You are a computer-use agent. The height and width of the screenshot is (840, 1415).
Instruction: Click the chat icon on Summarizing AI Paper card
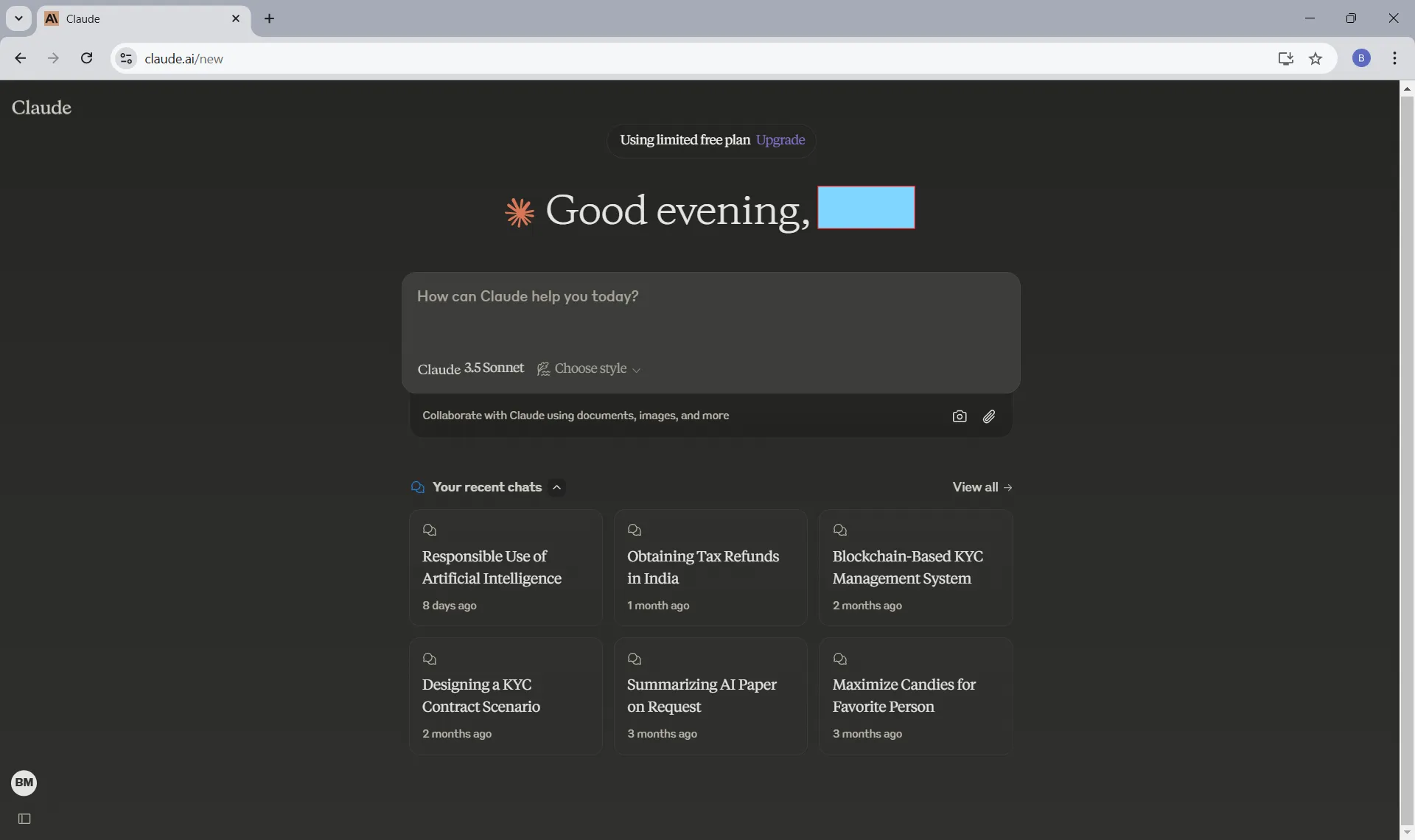click(x=635, y=659)
